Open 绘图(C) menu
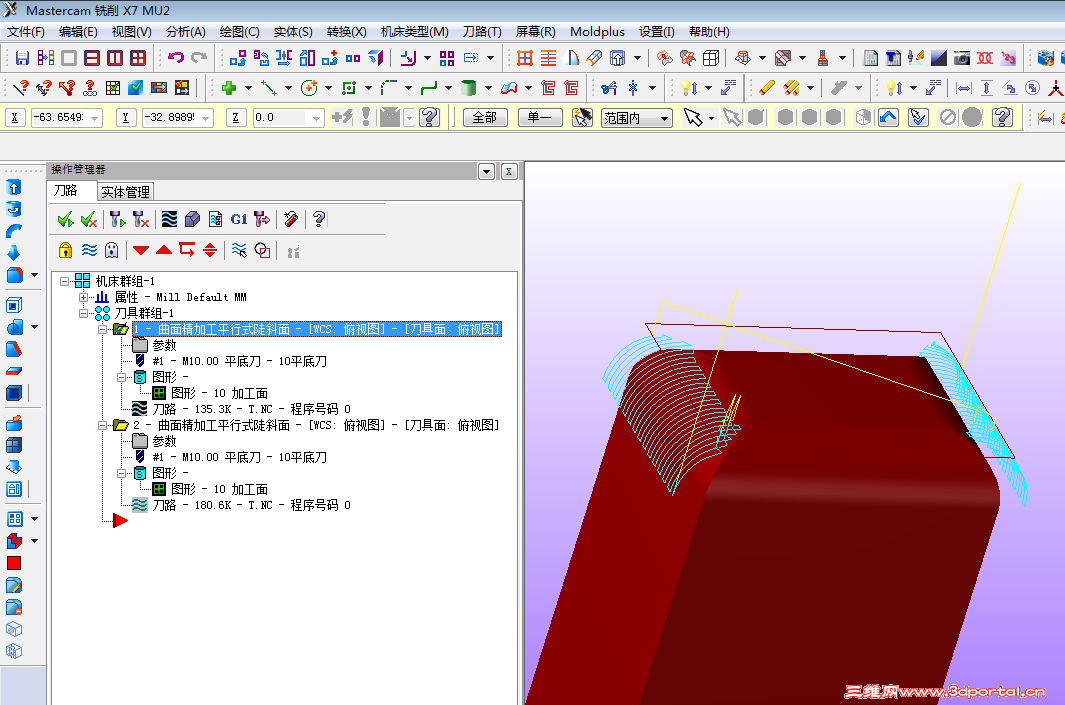 point(239,32)
